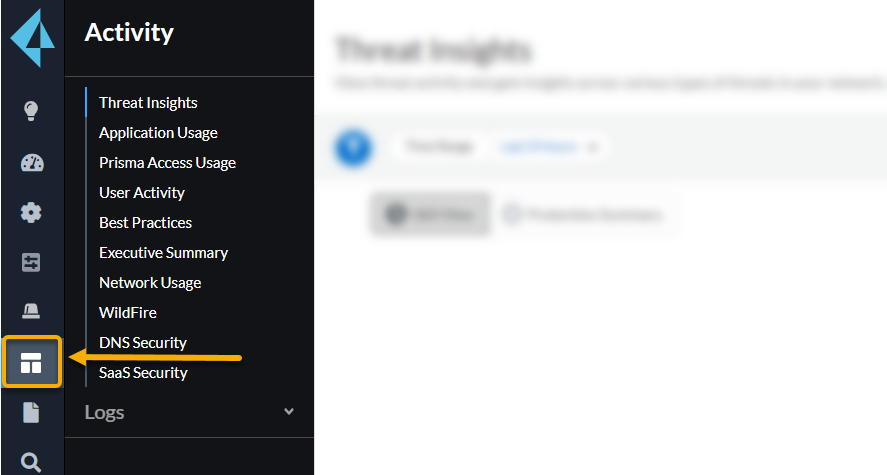Viewport: 887px width, 475px height.
Task: Open the Time Range dropdown
Action: pyautogui.click(x=551, y=147)
